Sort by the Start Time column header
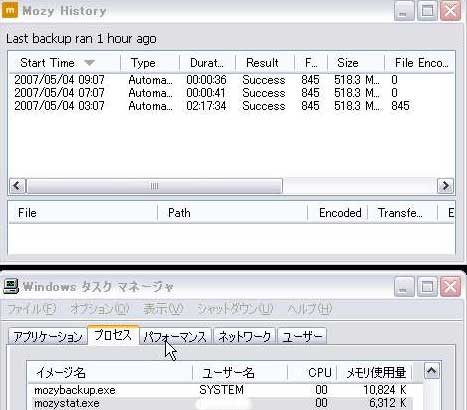This screenshot has width=467, height=410. click(64, 63)
